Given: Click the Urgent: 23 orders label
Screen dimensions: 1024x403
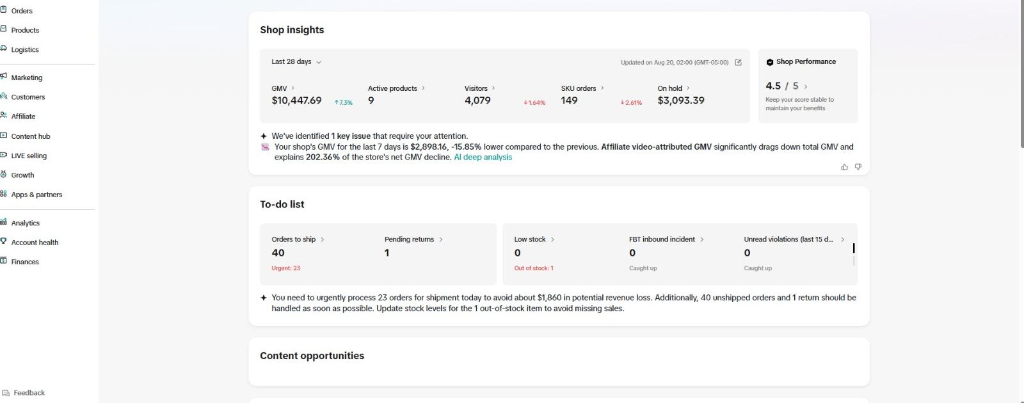Looking at the screenshot, I should pyautogui.click(x=286, y=268).
